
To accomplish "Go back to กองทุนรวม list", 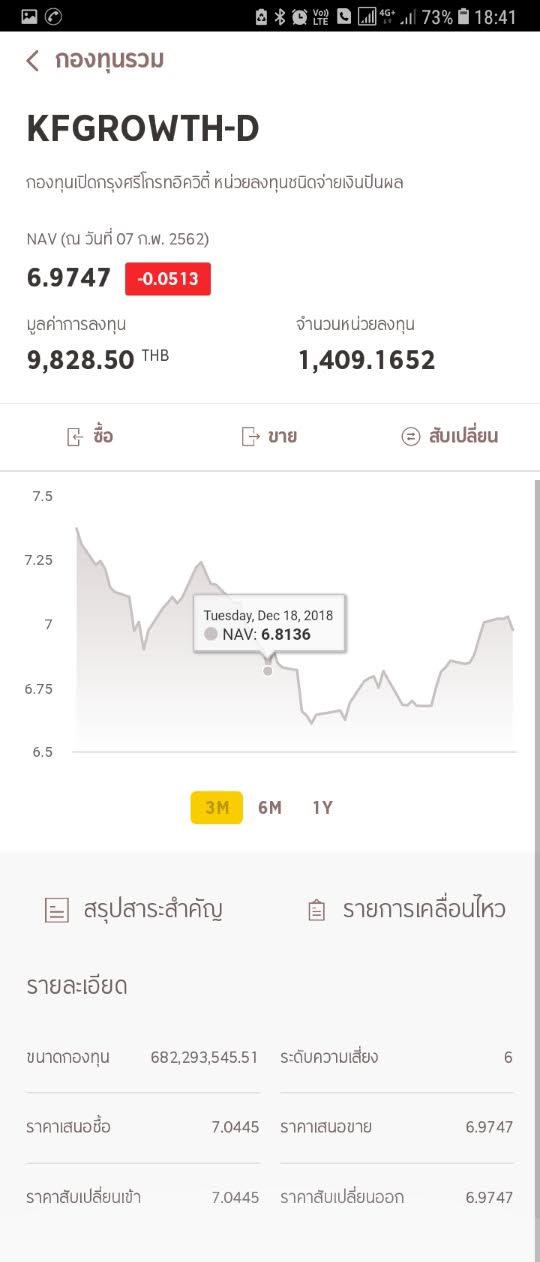I will pyautogui.click(x=109, y=60).
